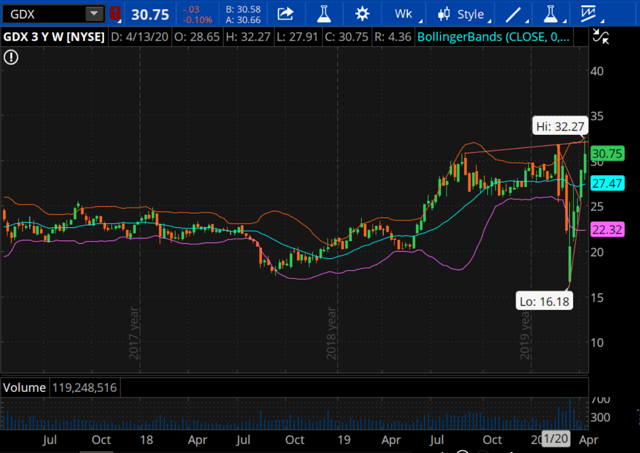Click the C: 30.75 close value
The height and width of the screenshot is (453, 640).
click(x=347, y=37)
